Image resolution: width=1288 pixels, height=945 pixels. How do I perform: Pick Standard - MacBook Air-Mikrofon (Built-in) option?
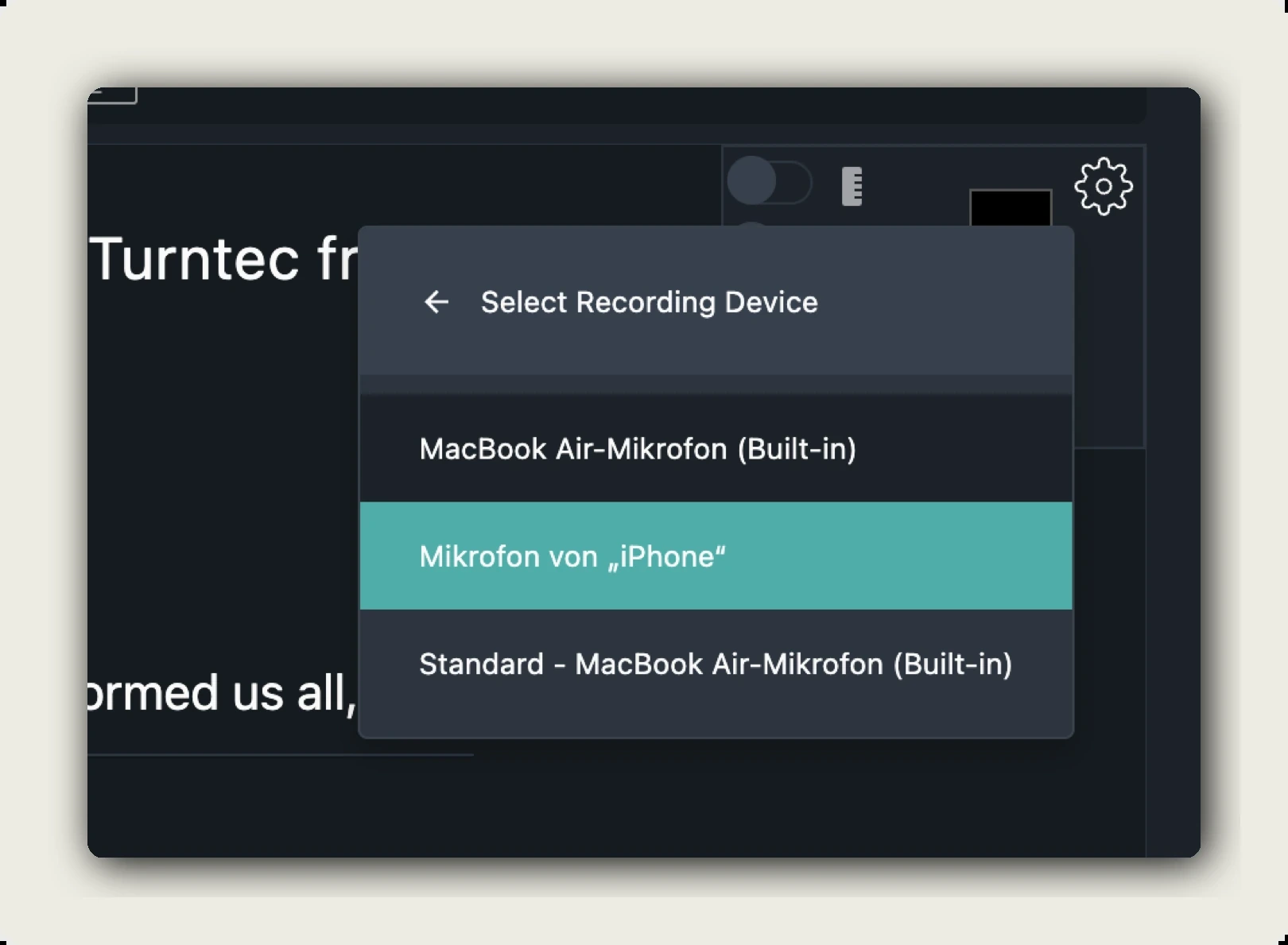pos(716,664)
